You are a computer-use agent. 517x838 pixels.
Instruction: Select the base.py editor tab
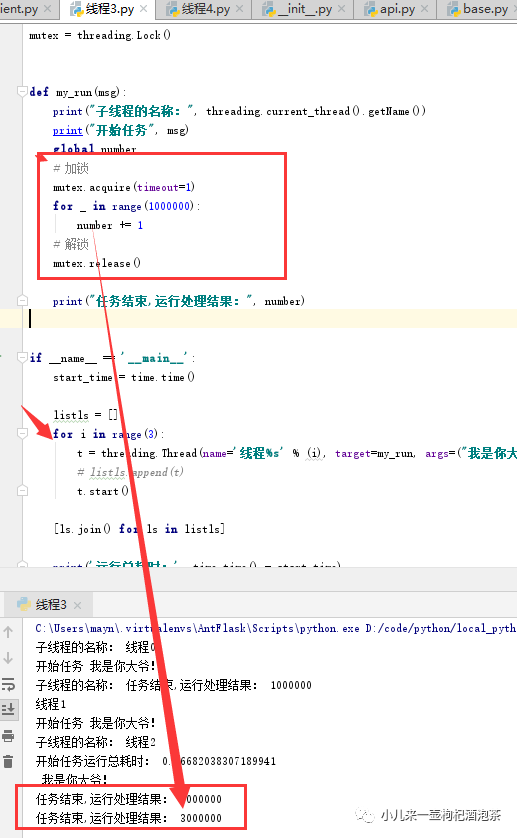(479, 9)
